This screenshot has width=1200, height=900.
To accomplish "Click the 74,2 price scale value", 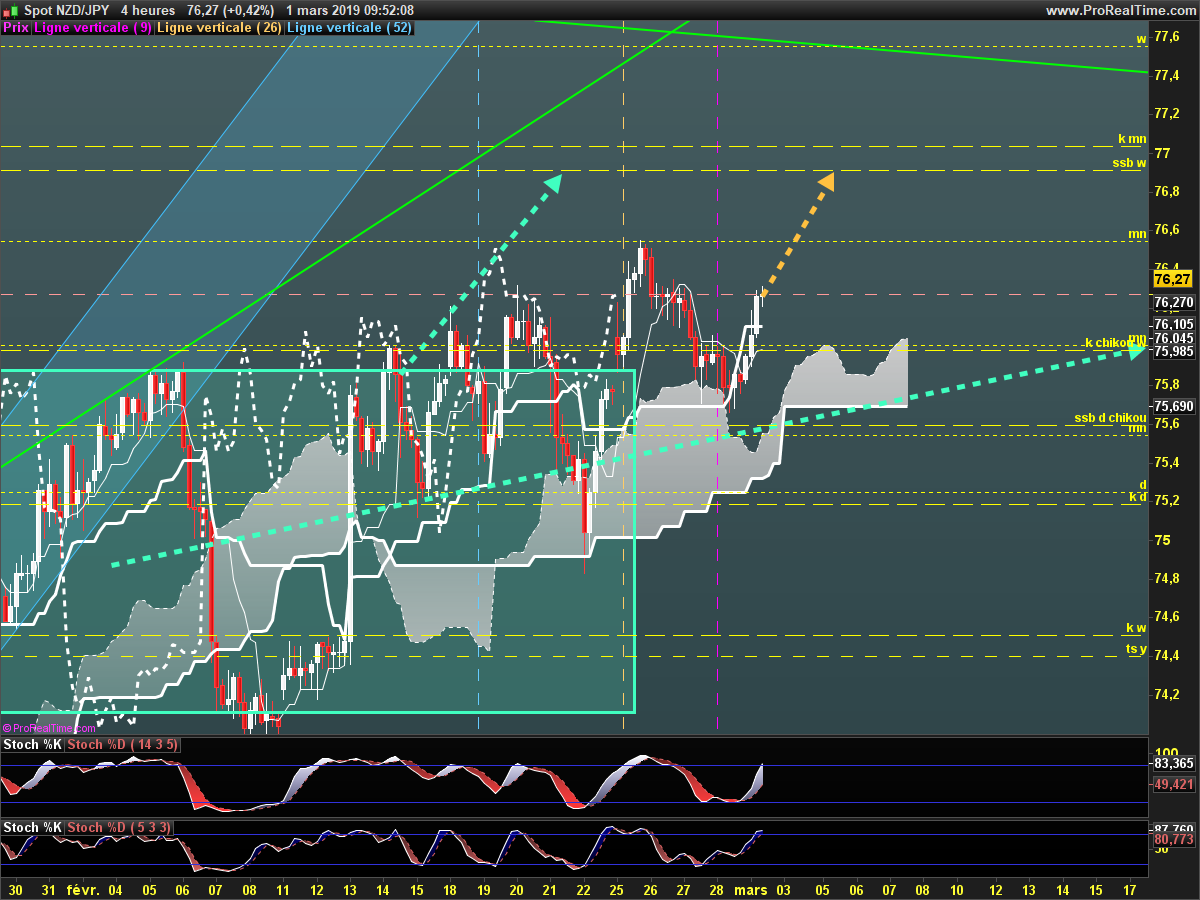I will pos(1166,694).
